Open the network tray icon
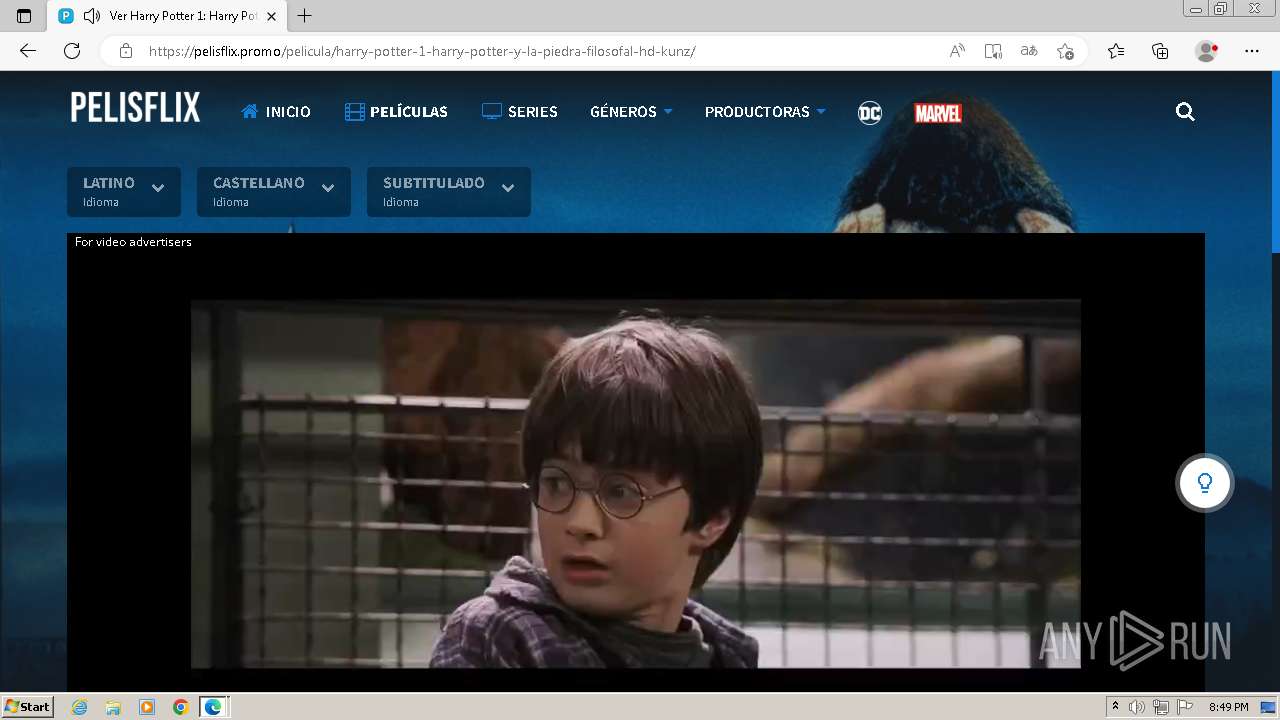Image resolution: width=1280 pixels, height=720 pixels. (1161, 707)
